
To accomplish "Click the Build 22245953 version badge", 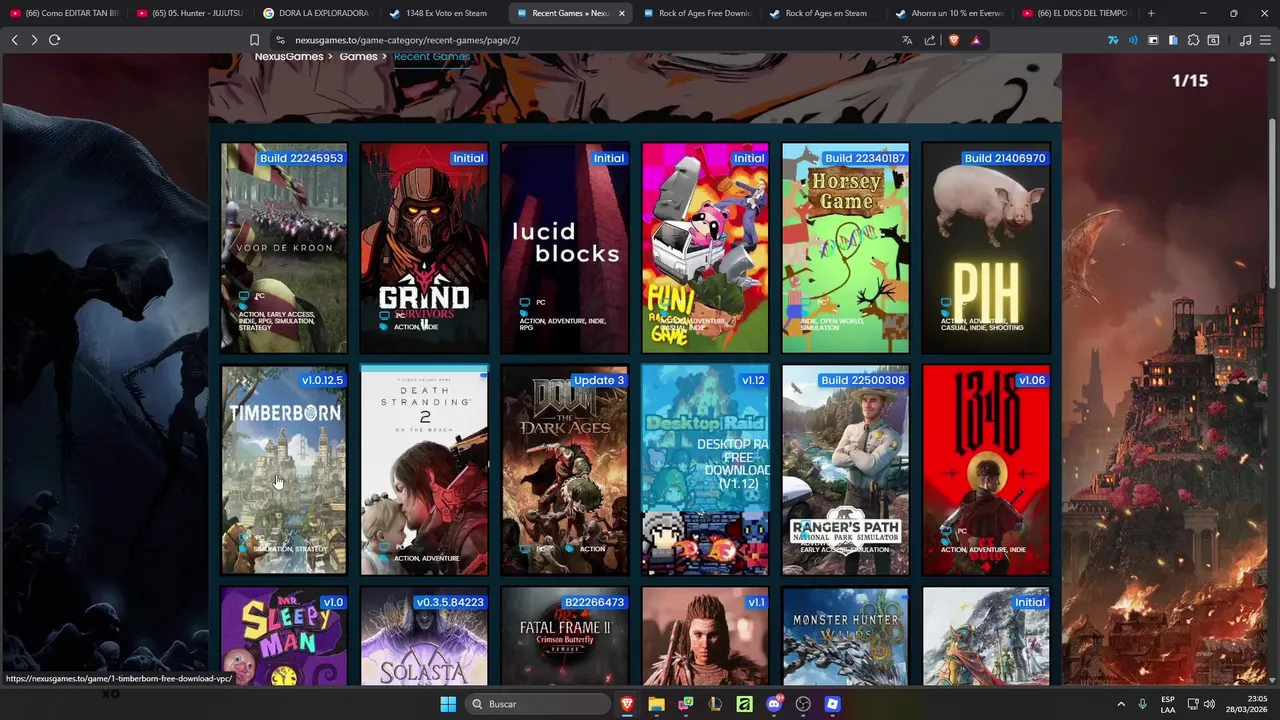I will 301,158.
